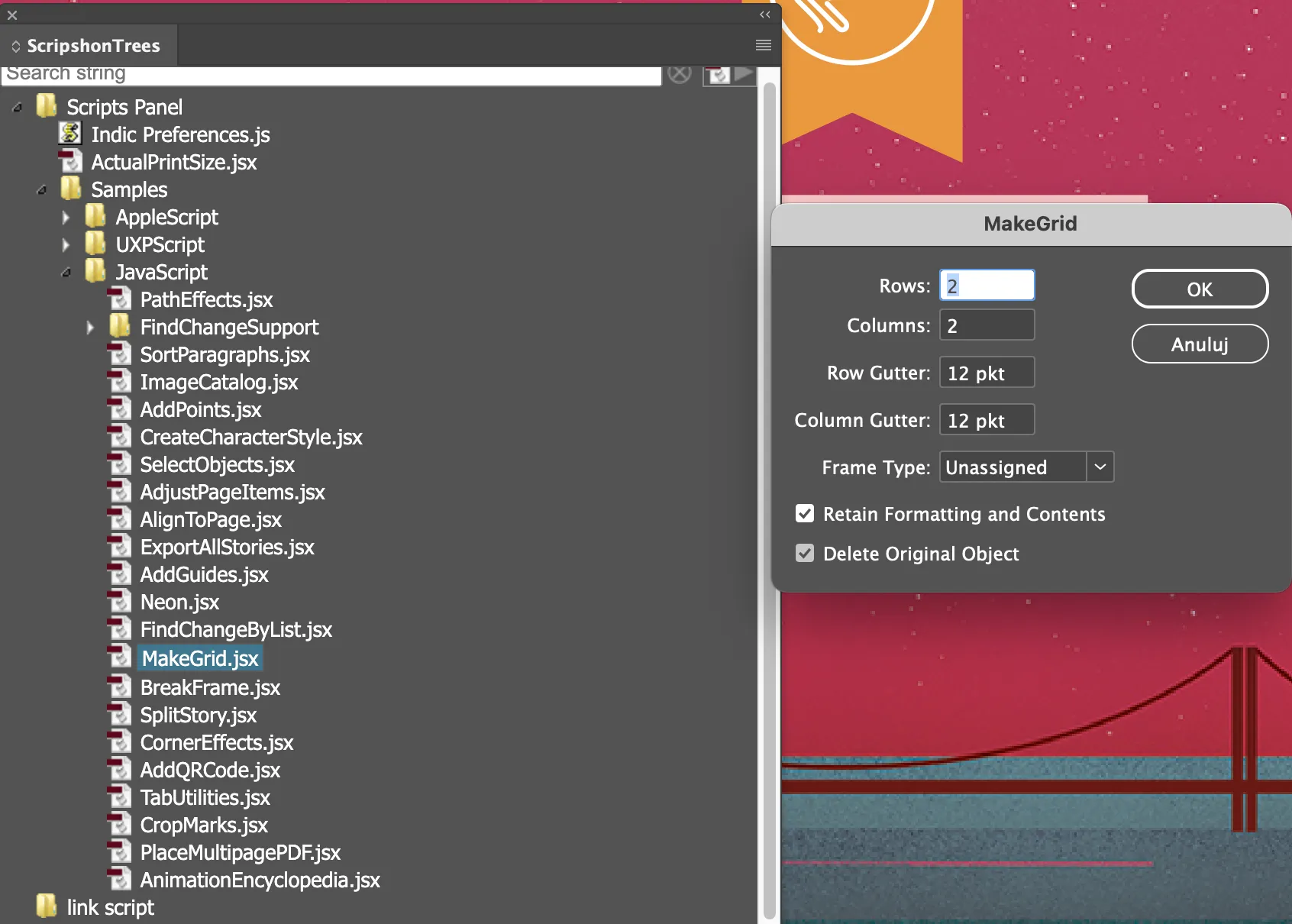The height and width of the screenshot is (924, 1292).
Task: Click the Indic Preferences.js script icon
Action: click(70, 134)
